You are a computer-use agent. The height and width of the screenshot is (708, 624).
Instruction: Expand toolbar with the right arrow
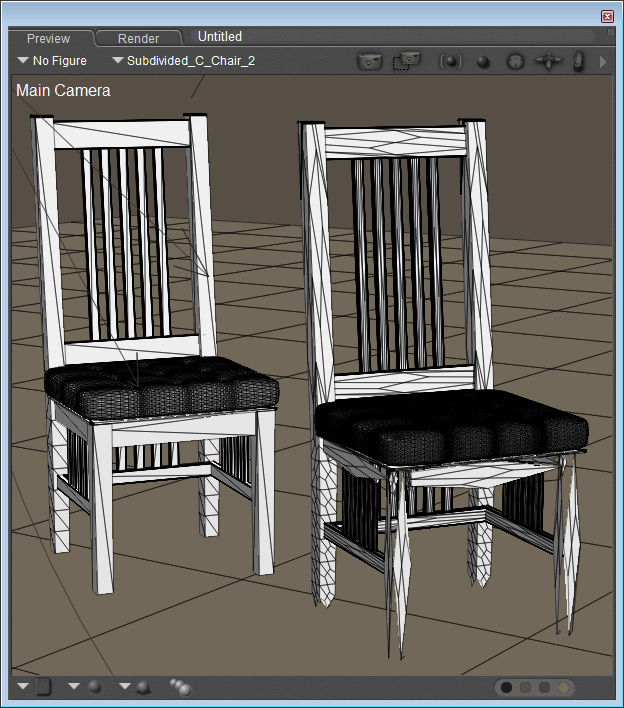[603, 62]
